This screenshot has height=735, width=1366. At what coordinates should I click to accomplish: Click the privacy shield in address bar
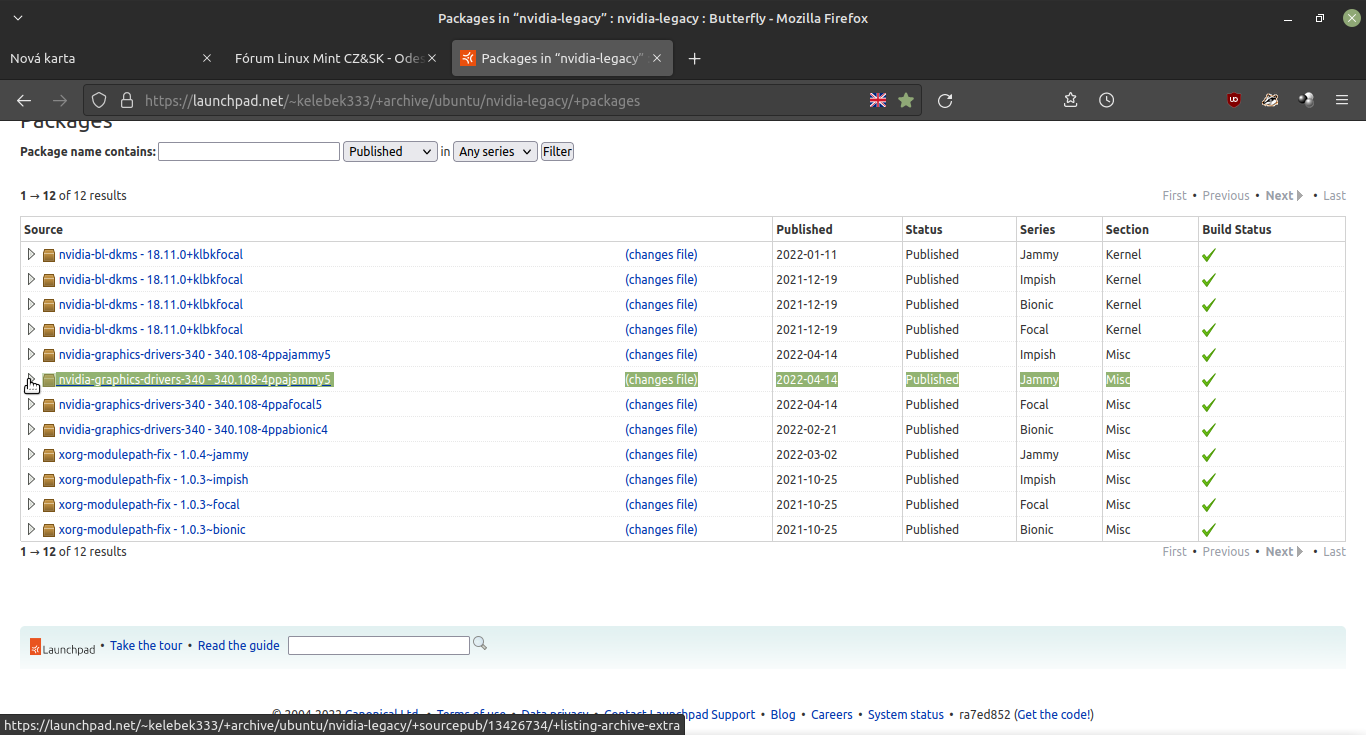(99, 100)
